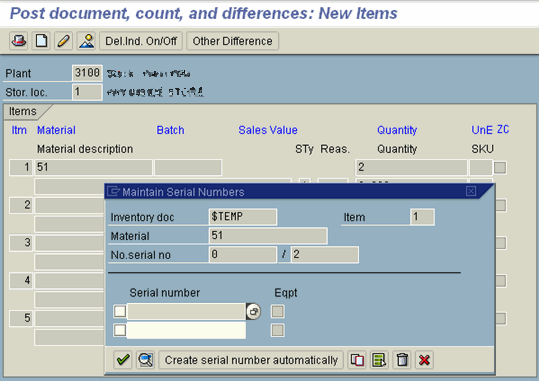Click the No.serial no field showing 0
The image size is (539, 381).
pyautogui.click(x=243, y=255)
